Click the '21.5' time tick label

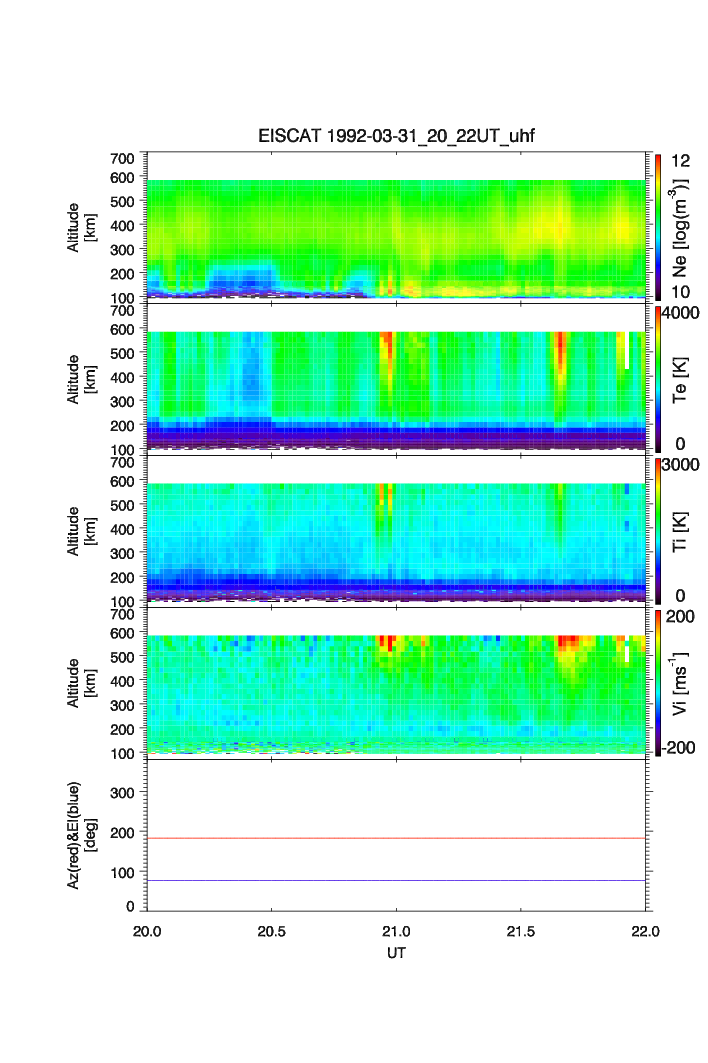(520, 931)
